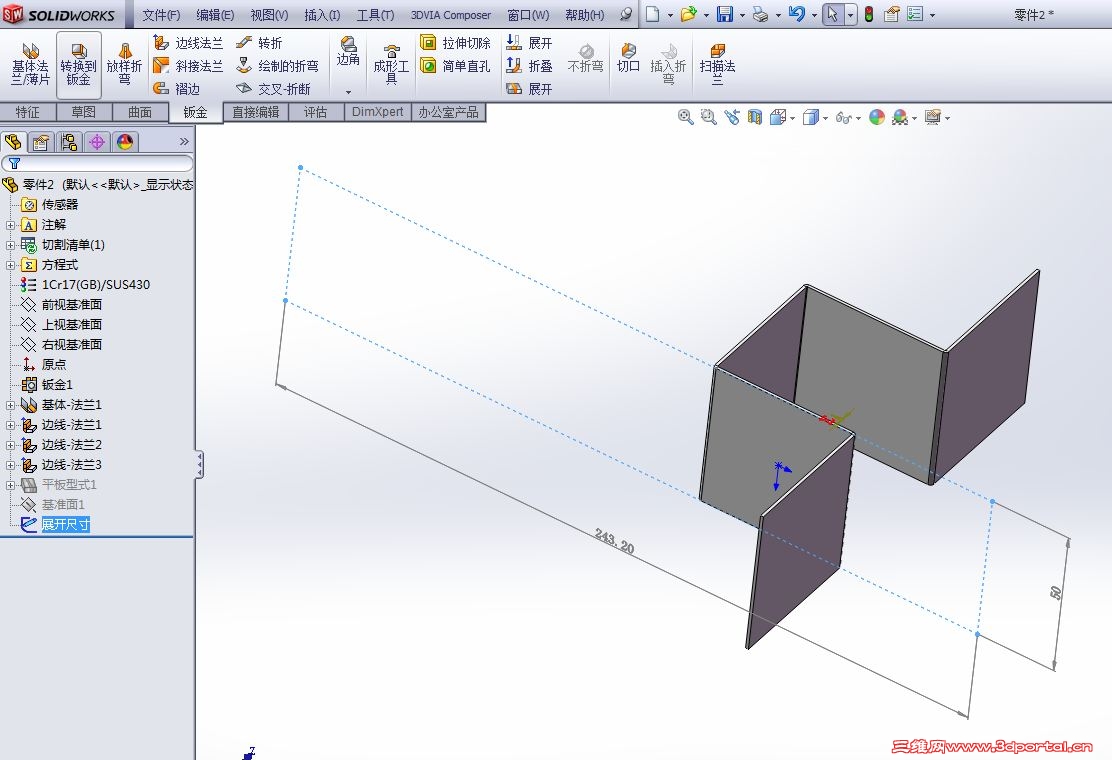This screenshot has width=1112, height=760.
Task: Select material 1Cr17(GB)/SUS430 in tree
Action: tap(96, 284)
